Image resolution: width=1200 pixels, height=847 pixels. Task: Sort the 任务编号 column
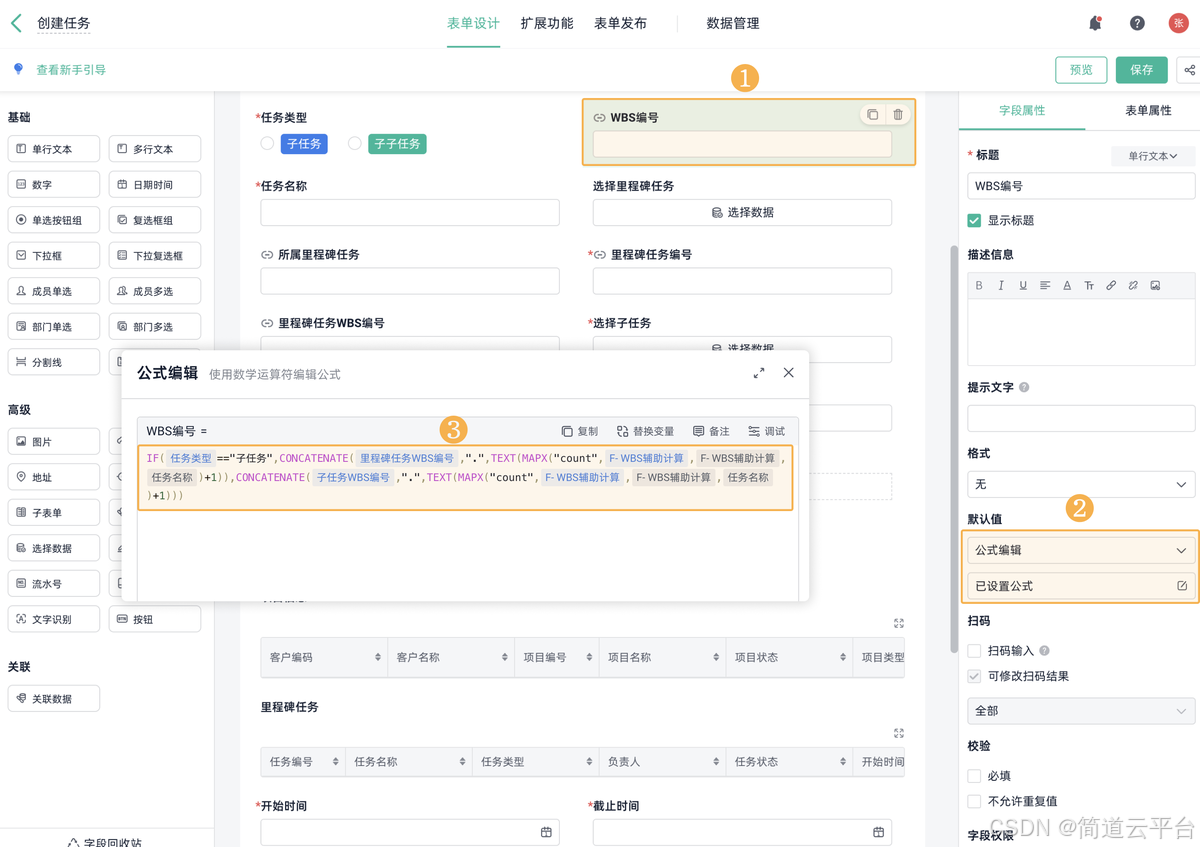[x=335, y=762]
